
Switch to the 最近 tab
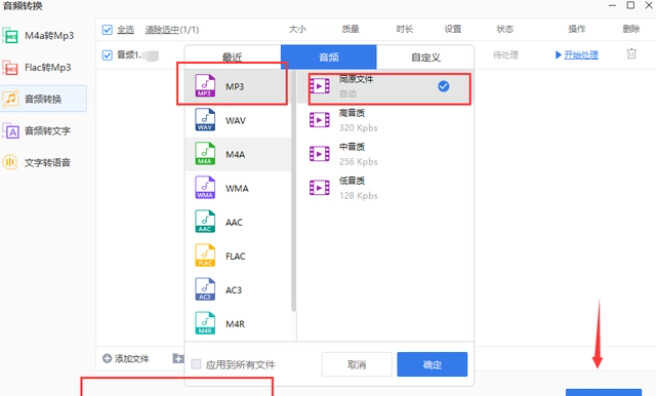click(233, 57)
